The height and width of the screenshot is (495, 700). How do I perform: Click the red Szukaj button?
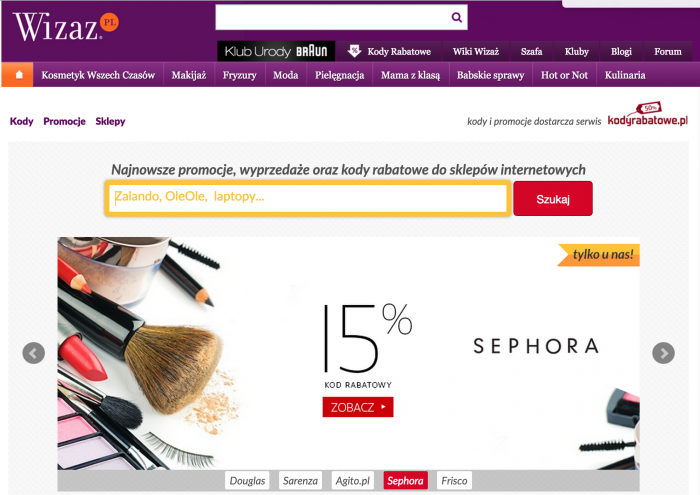553,199
